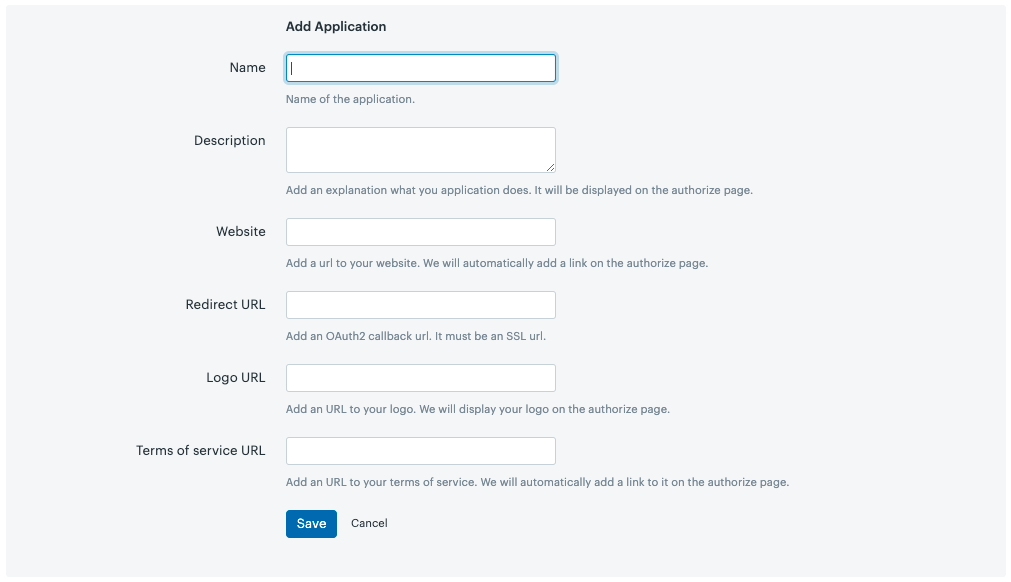1011x582 pixels.
Task: Click the "Name" field label
Action: (247, 68)
